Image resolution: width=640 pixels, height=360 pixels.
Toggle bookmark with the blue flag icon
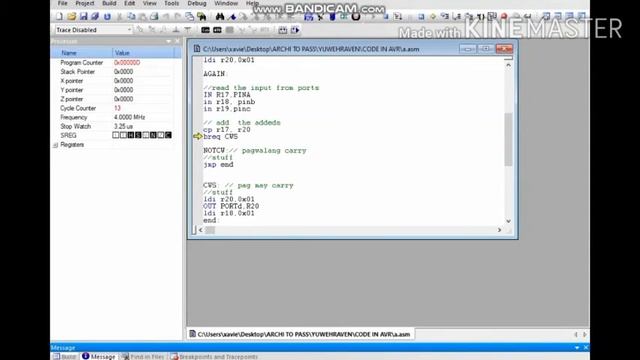click(x=232, y=16)
